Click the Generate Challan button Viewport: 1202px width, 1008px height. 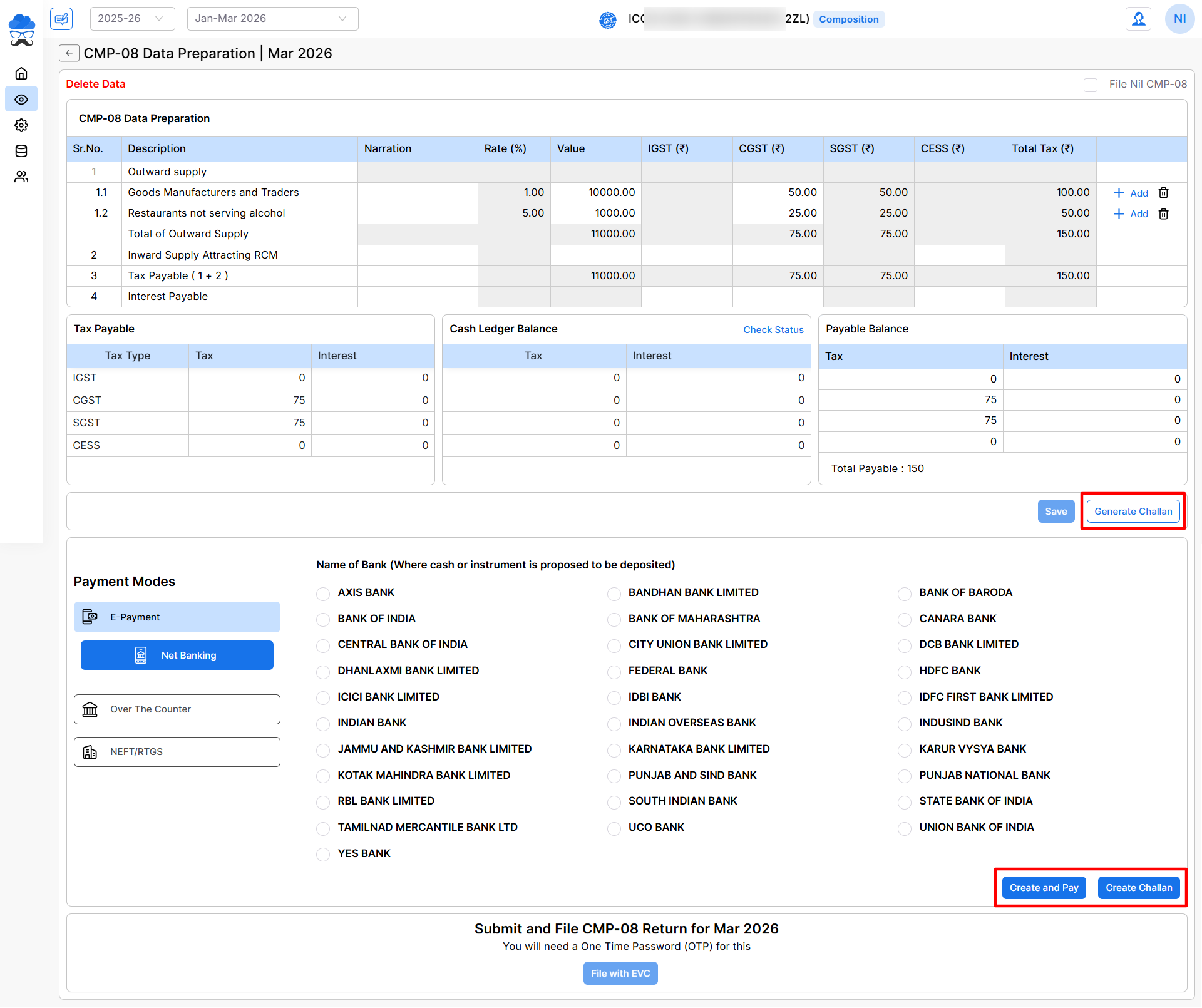[1133, 511]
